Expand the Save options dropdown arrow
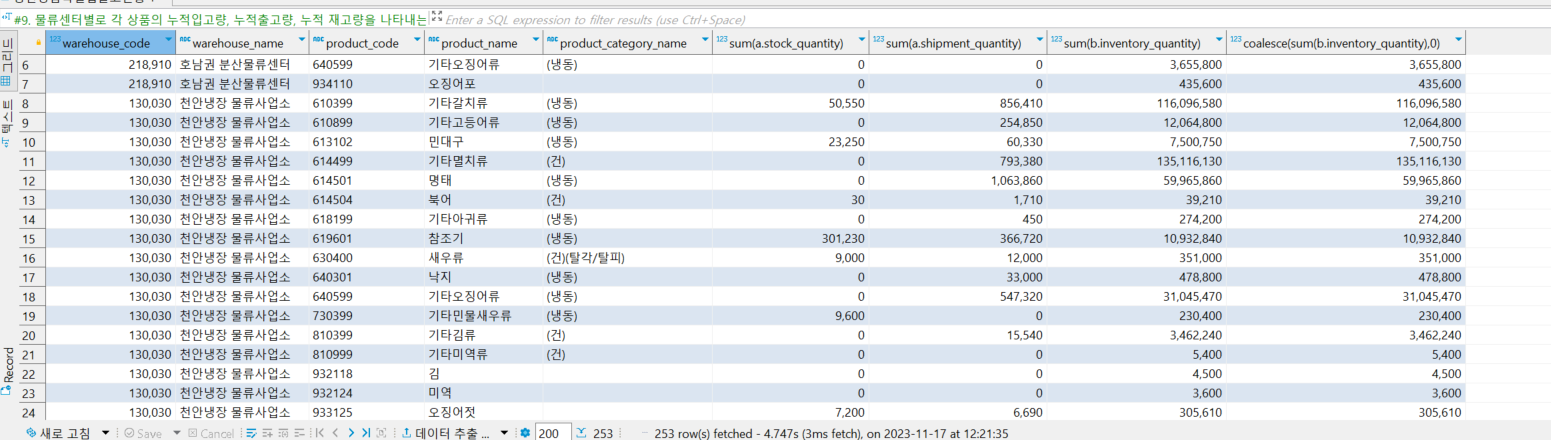 (x=177, y=433)
